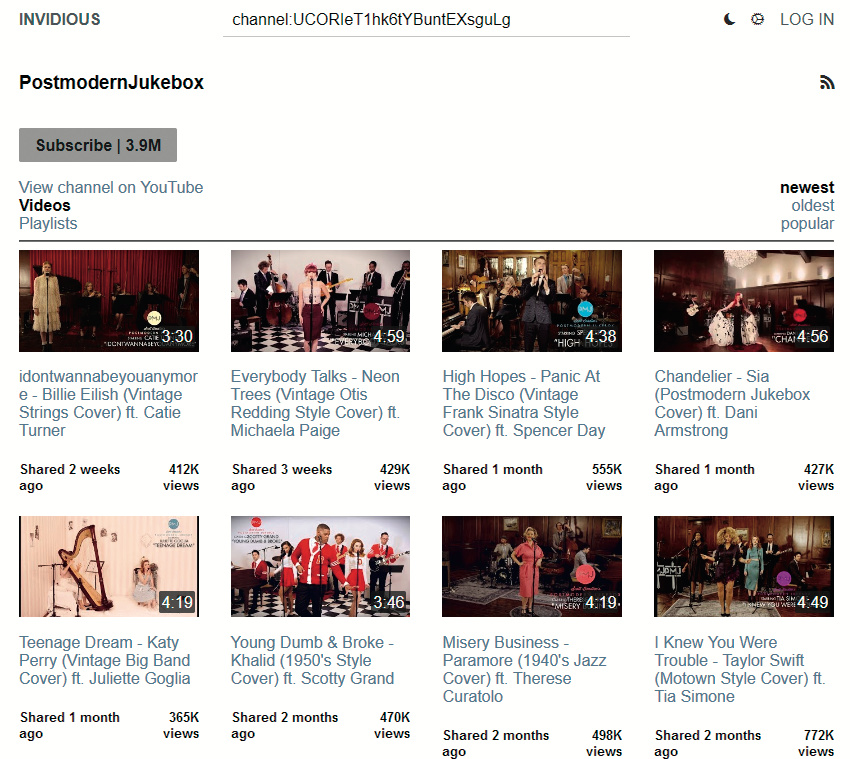Click PostmodernJukebox channel heading
850x759 pixels.
(x=111, y=82)
